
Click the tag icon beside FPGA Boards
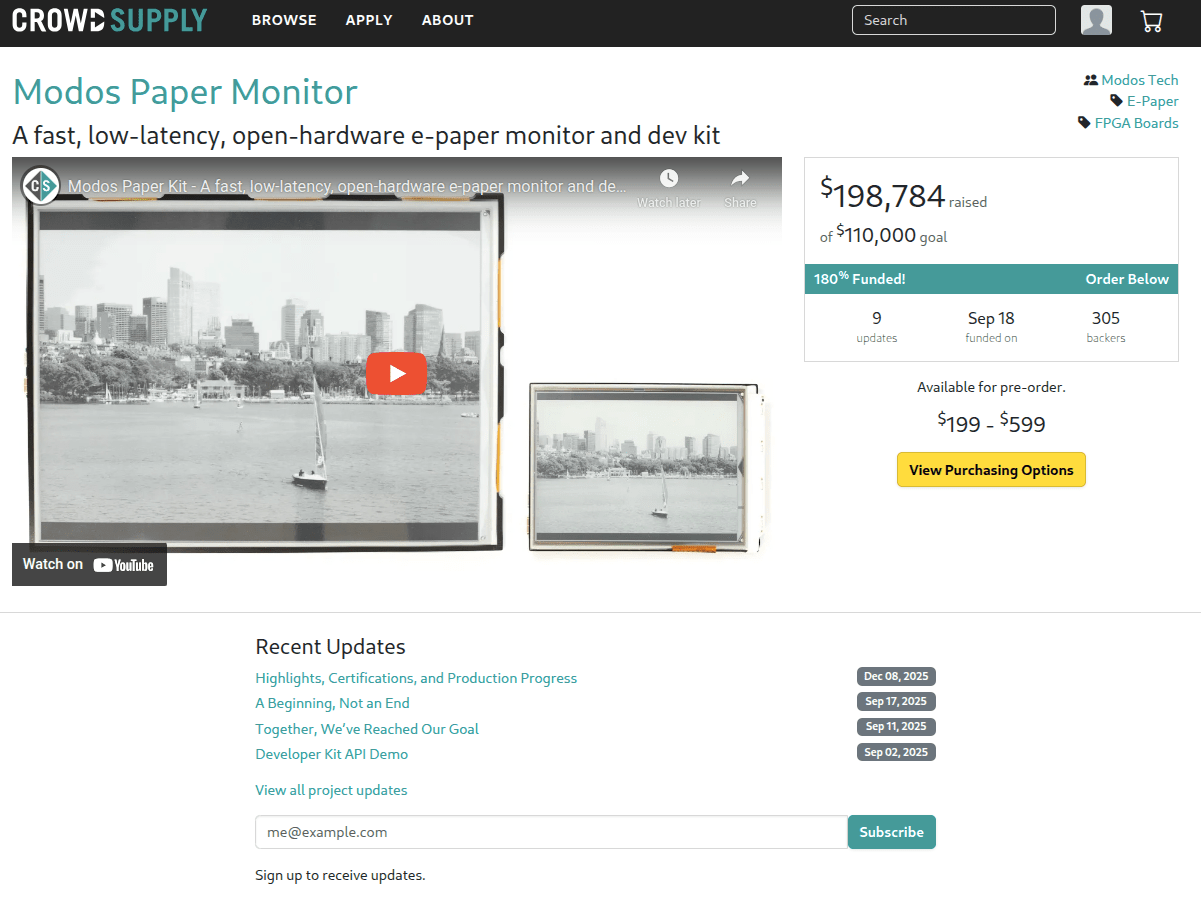click(1084, 123)
